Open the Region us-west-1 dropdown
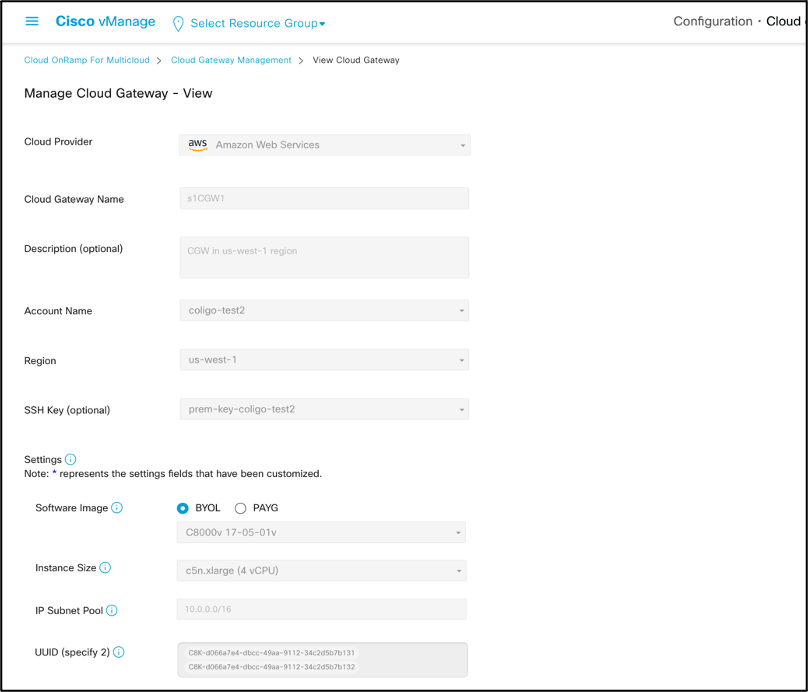This screenshot has height=692, width=808. [x=323, y=360]
